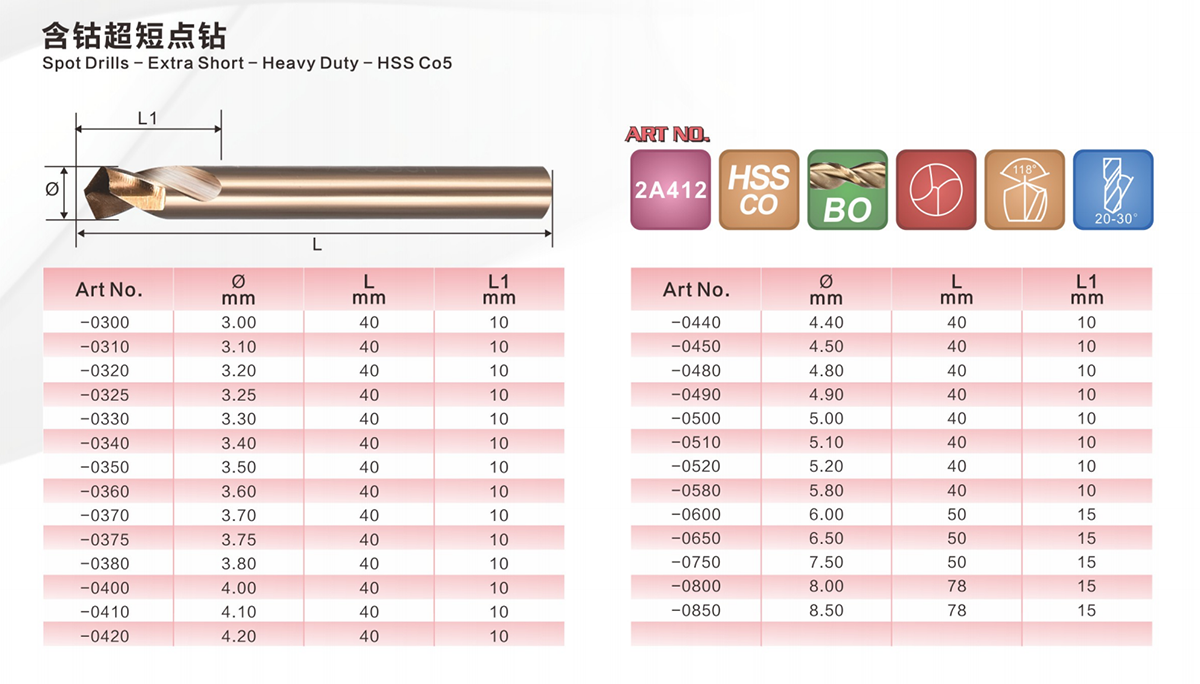Select article number -0800
The image size is (1200, 684).
click(695, 586)
